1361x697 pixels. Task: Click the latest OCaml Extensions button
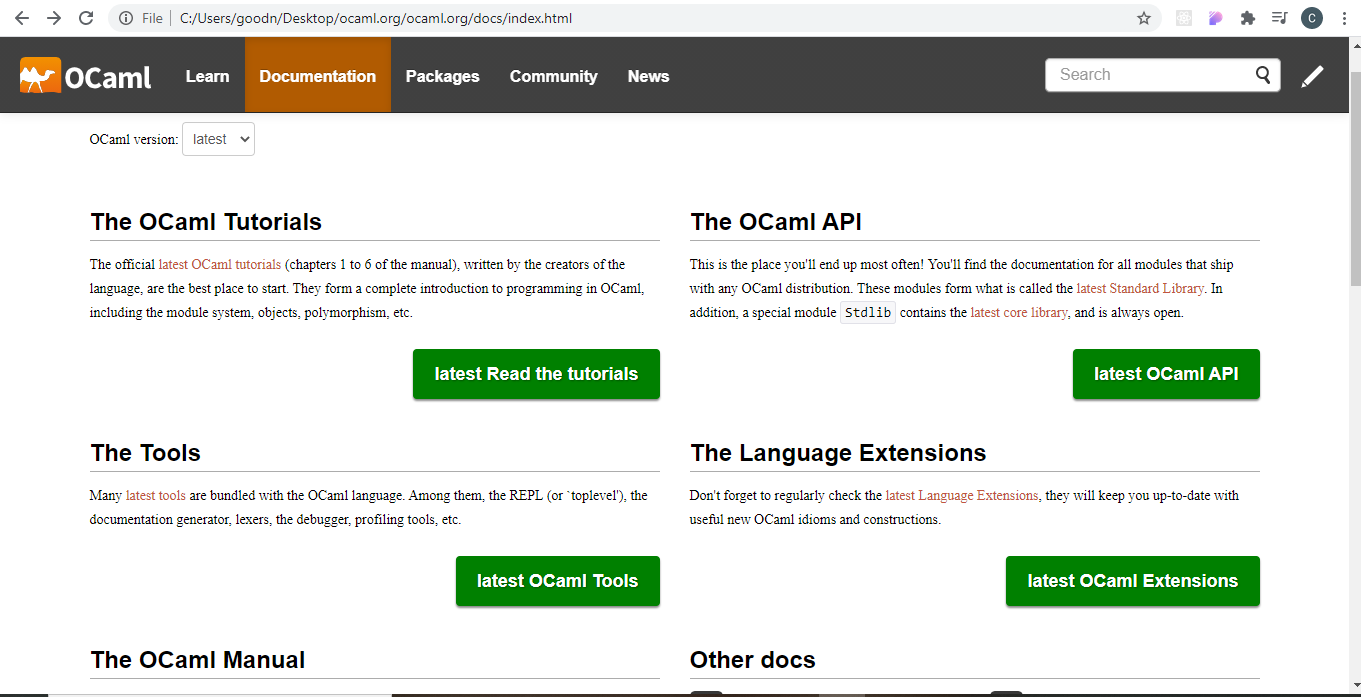click(1132, 581)
